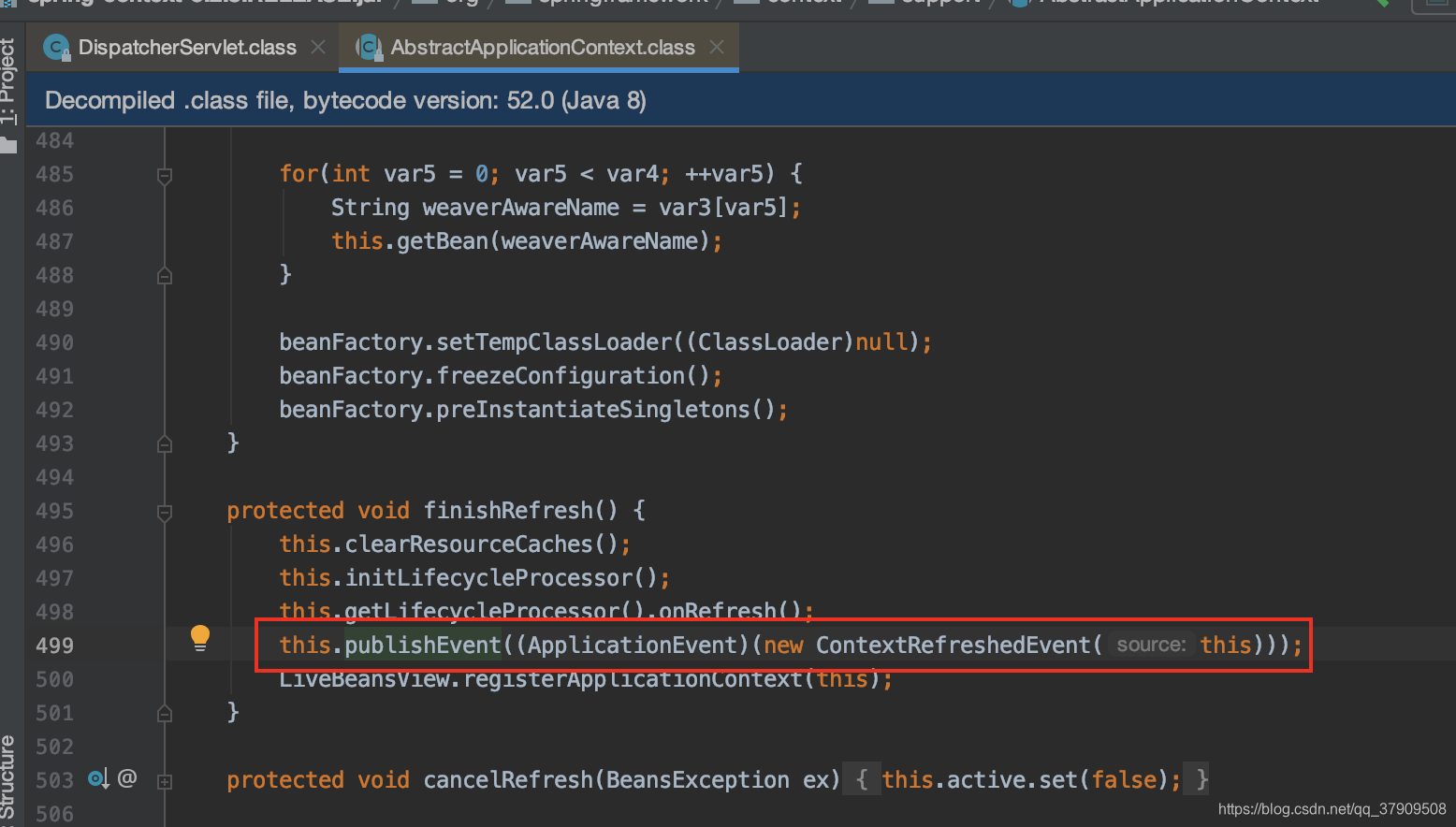Click ContextRefreshedEvent class name
The height and width of the screenshot is (827, 1456).
[x=953, y=645]
